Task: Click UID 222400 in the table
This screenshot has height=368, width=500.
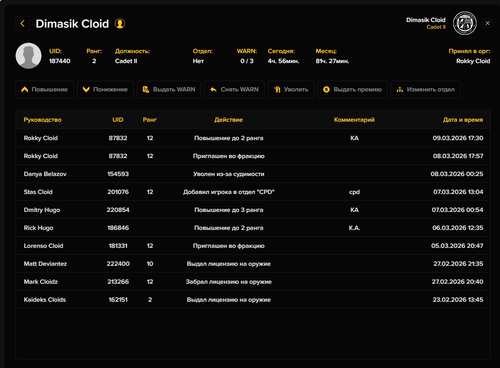Action: [x=118, y=264]
